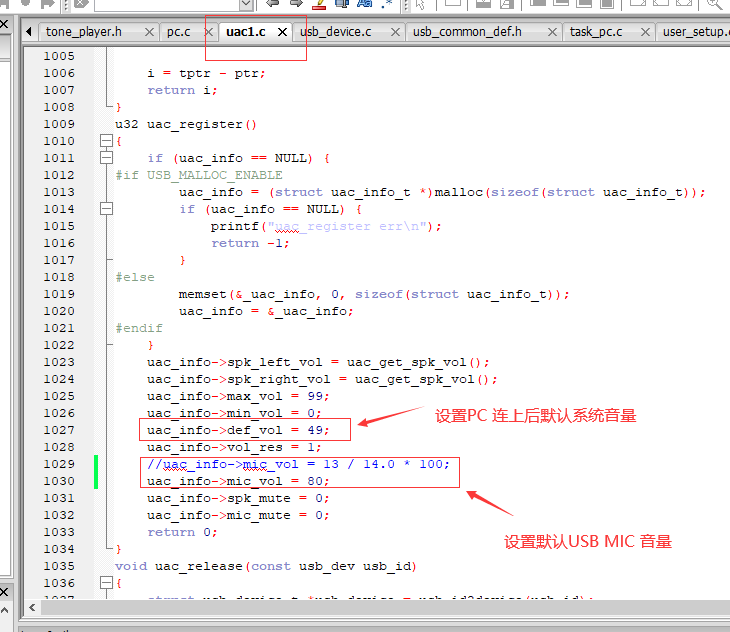Viewport: 730px width, 632px height.
Task: Click the '#if USB_MALLOC_ENABLE' directive
Action: [x=199, y=175]
